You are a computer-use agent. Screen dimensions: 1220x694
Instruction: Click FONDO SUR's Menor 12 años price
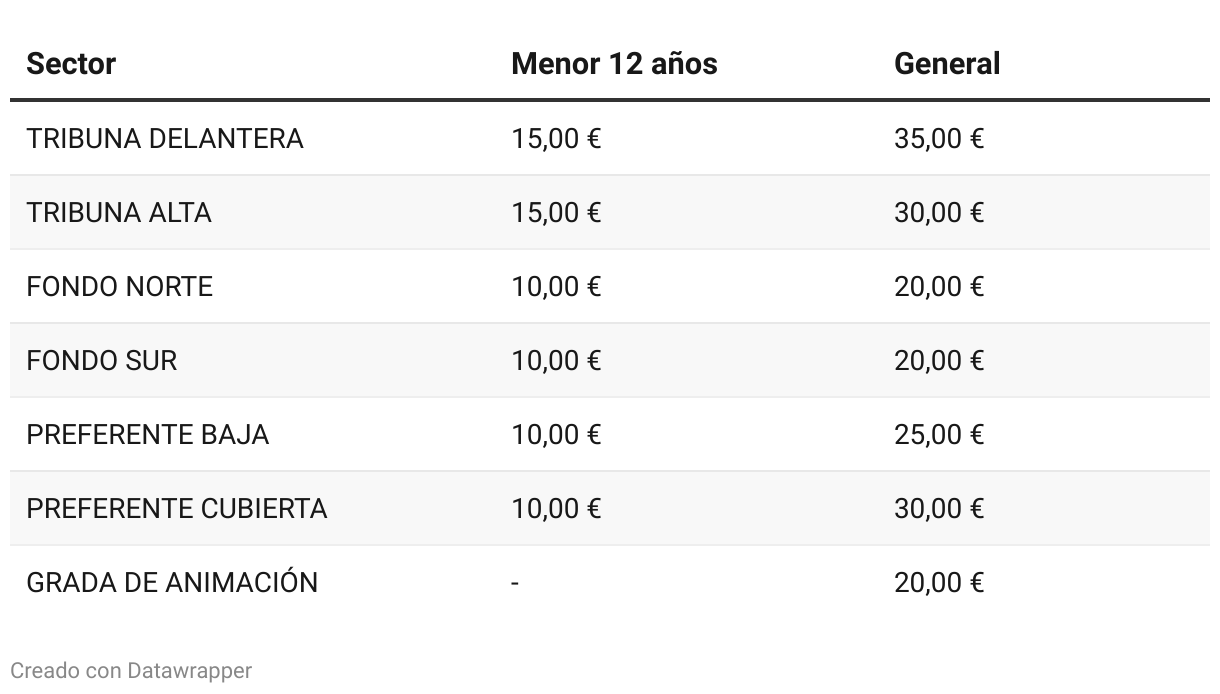tap(556, 360)
